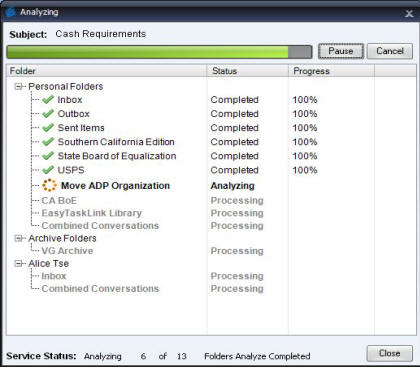This screenshot has height=367, width=420.
Task: Select the EasyTaskLink Library folder
Action: point(92,213)
